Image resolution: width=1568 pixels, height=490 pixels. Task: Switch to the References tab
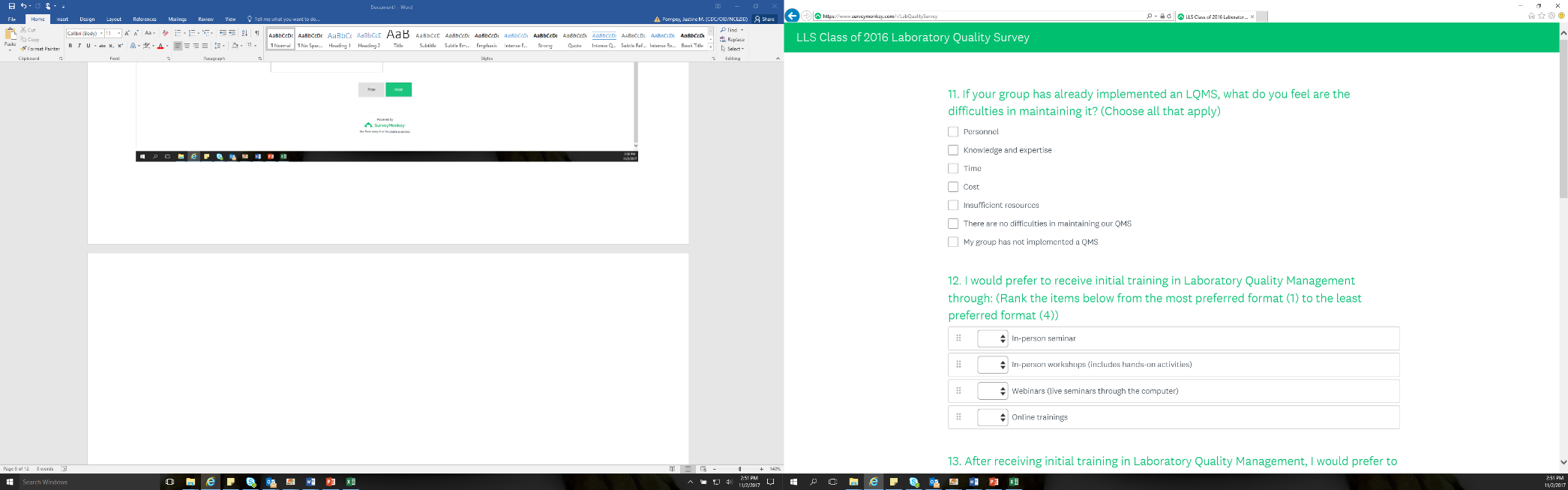point(145,19)
